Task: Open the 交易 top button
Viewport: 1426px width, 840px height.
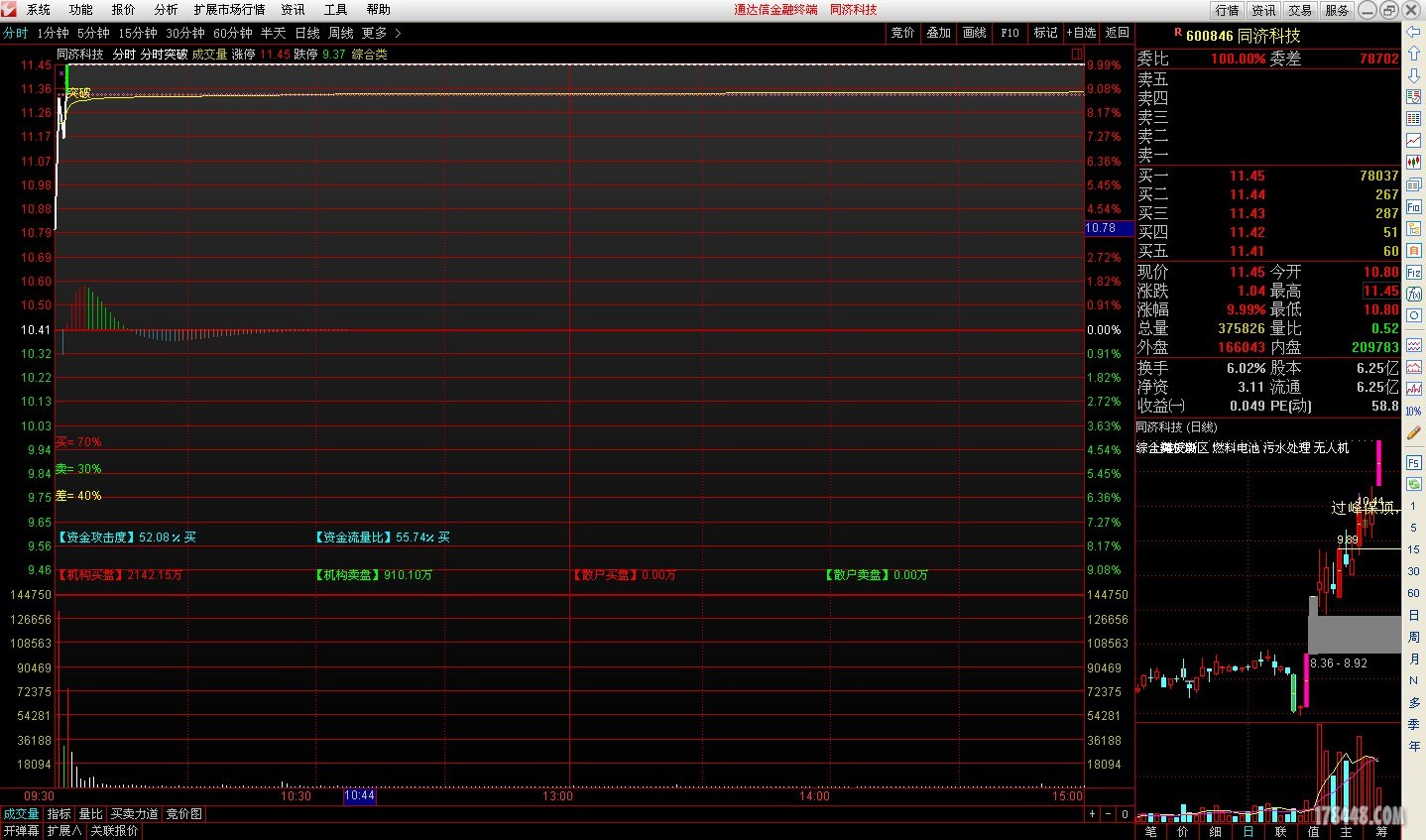Action: click(1300, 10)
